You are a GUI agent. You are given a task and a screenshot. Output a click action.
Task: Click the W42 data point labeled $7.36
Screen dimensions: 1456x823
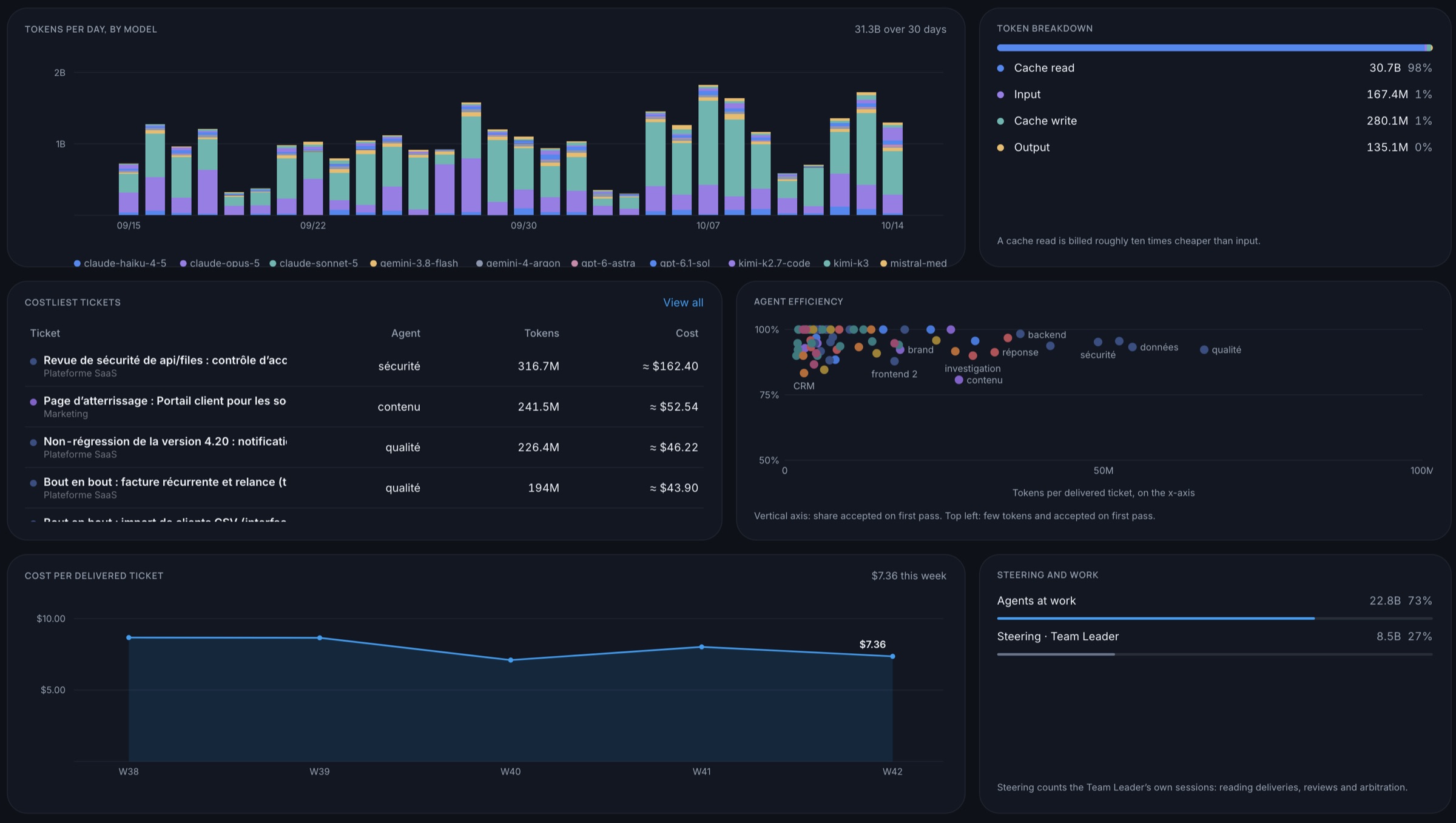[892, 656]
